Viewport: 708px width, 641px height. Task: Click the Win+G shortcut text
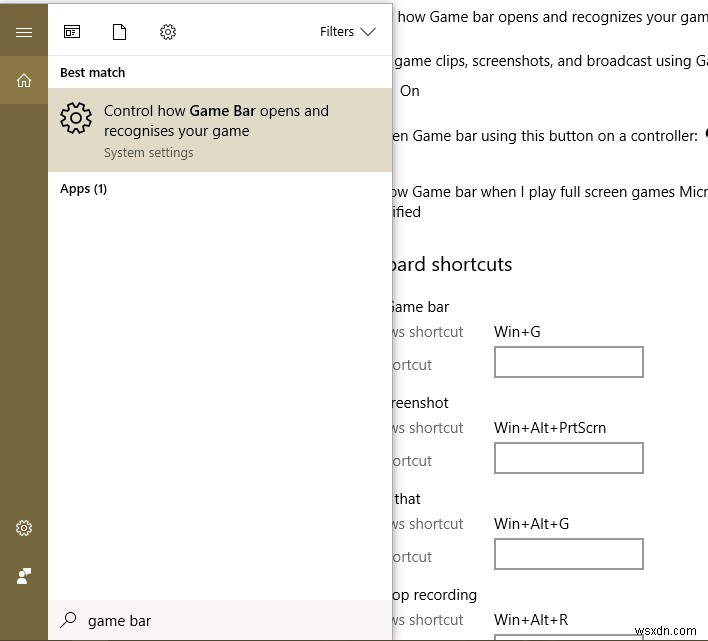(517, 332)
